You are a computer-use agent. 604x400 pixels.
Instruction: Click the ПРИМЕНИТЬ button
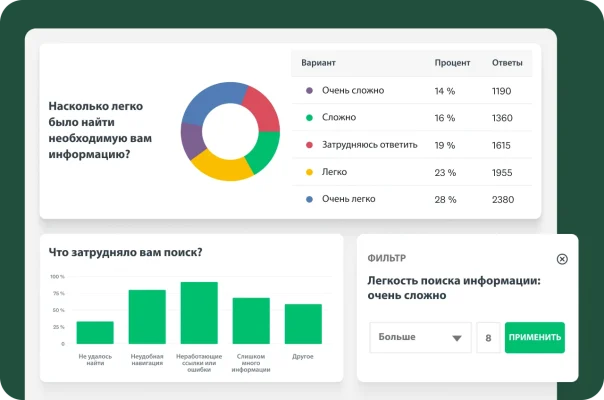(x=534, y=338)
